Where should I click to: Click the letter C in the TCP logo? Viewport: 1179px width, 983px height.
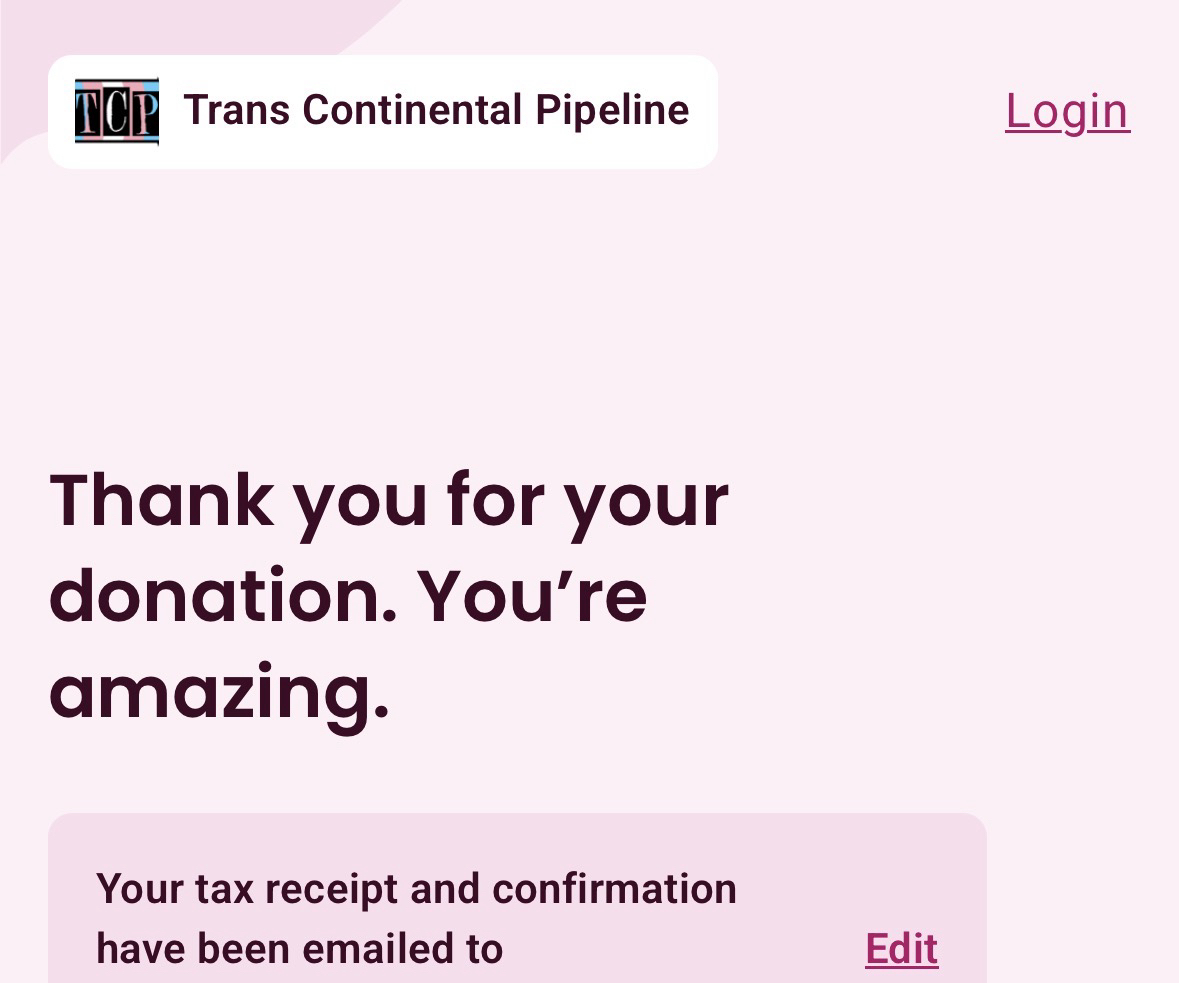tap(116, 113)
